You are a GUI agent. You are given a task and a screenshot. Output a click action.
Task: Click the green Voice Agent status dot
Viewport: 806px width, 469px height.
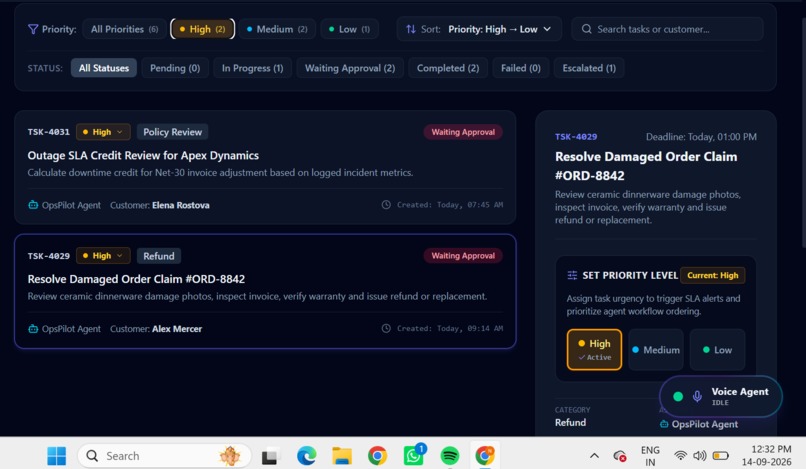click(678, 396)
